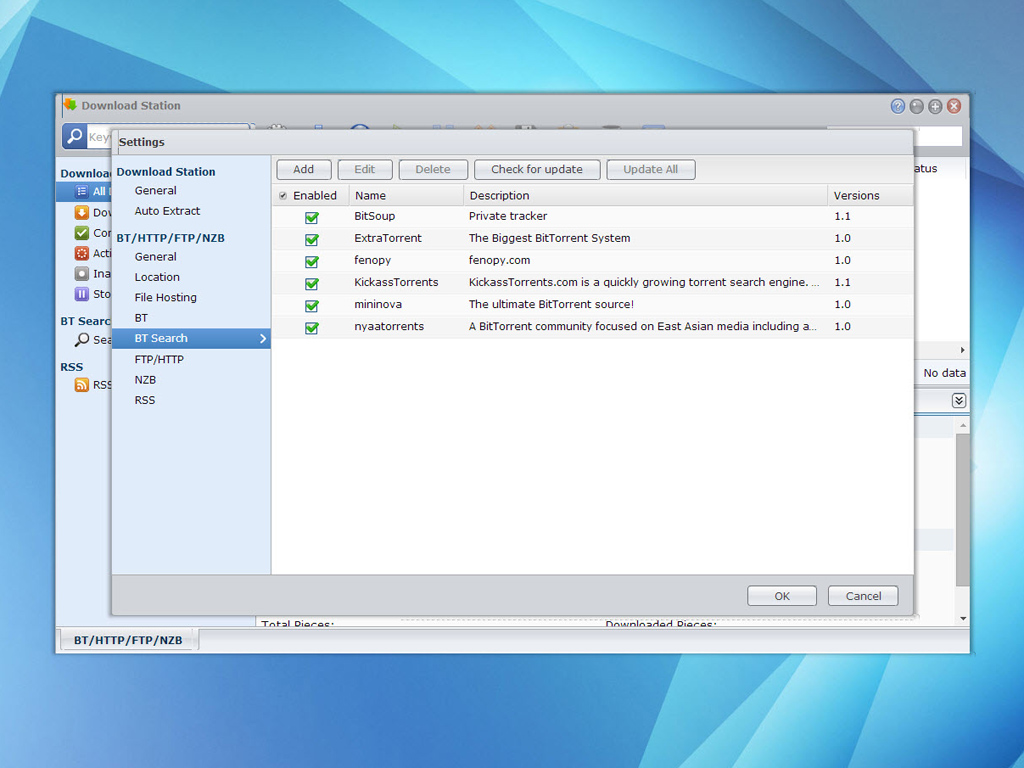The width and height of the screenshot is (1024, 768).
Task: Open General under Download Station settings
Action: tap(155, 191)
